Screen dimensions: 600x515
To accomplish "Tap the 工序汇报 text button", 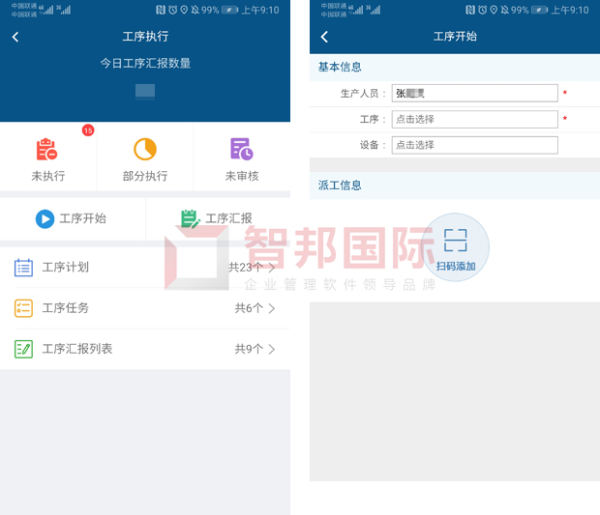I will (x=228, y=218).
